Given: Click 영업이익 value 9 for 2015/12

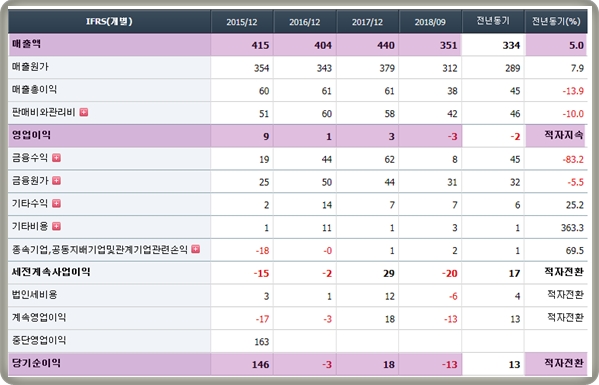Looking at the screenshot, I should coord(266,137).
